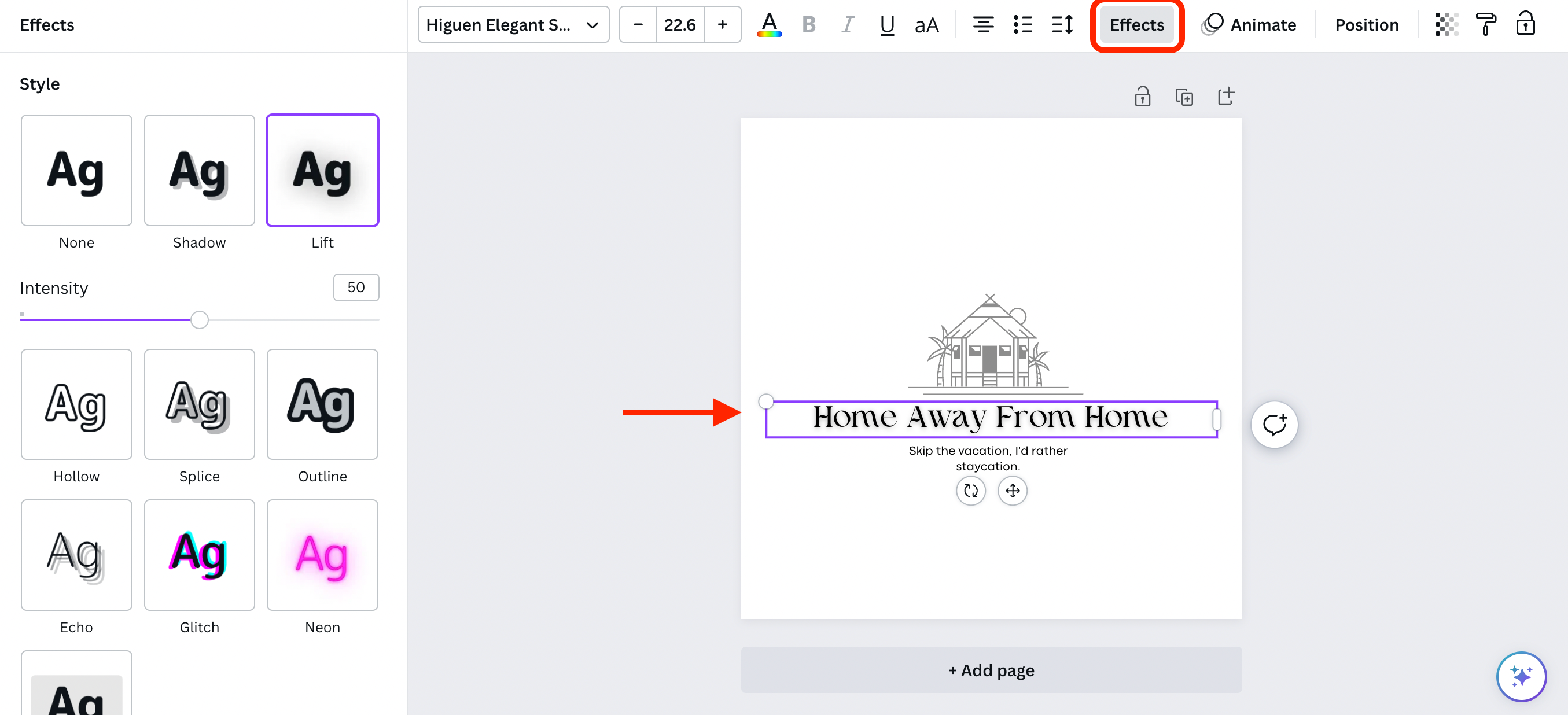Select the Lift text style
This screenshot has height=715, width=1568.
[x=323, y=171]
